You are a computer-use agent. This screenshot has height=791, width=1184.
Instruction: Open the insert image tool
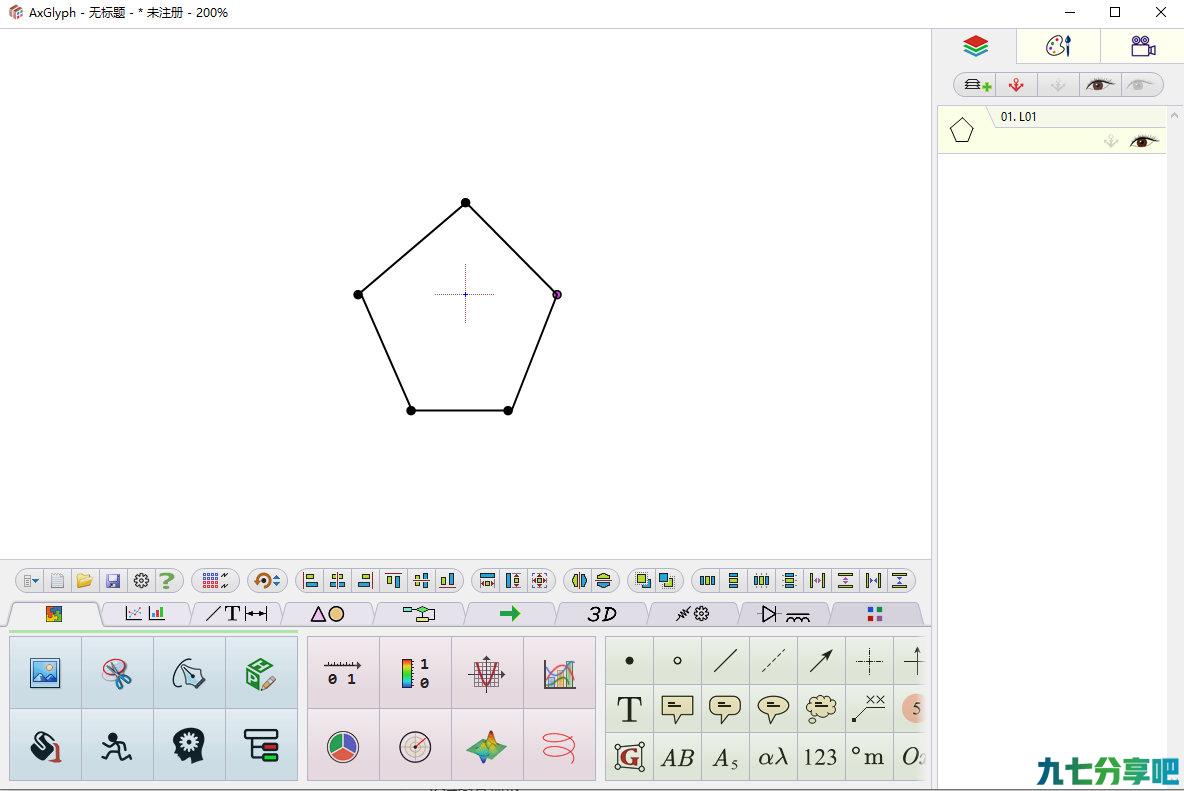click(x=45, y=672)
